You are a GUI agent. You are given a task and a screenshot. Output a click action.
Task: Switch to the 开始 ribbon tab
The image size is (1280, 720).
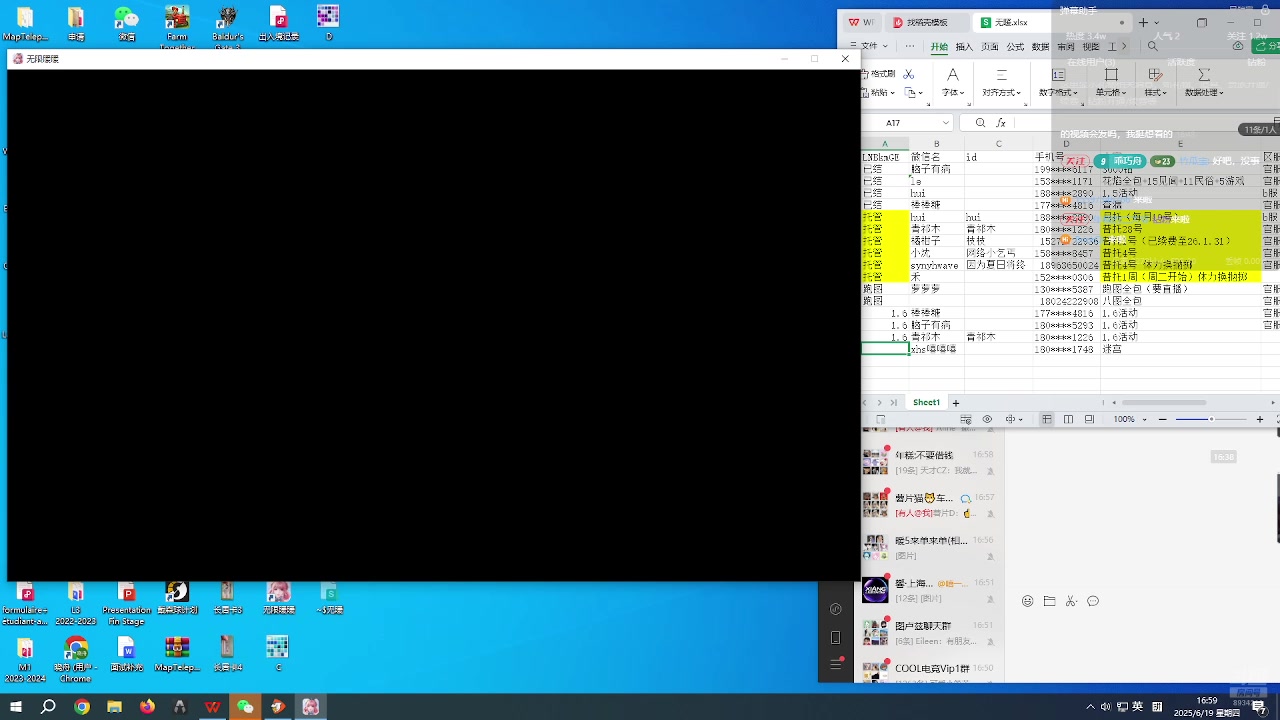tap(939, 46)
